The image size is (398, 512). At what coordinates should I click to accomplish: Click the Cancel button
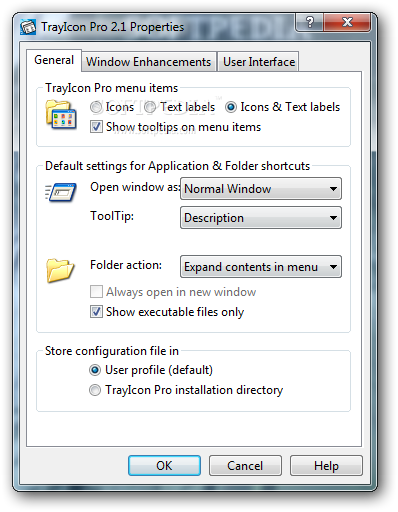(x=245, y=466)
